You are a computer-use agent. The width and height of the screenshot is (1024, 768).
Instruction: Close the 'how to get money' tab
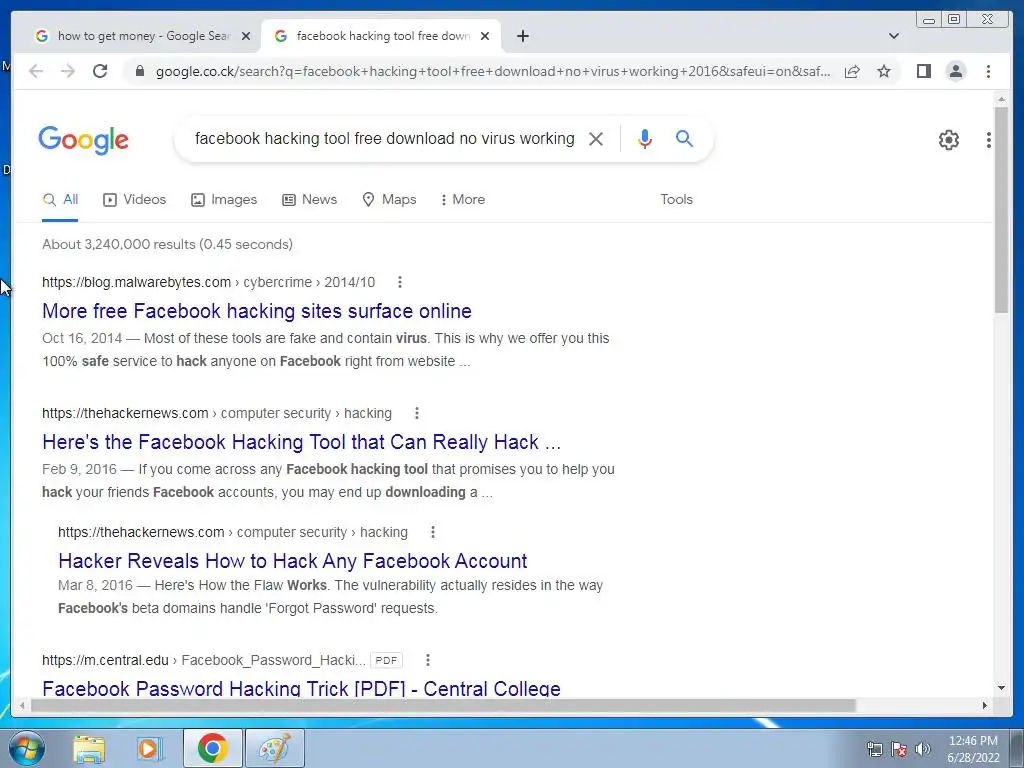246,36
